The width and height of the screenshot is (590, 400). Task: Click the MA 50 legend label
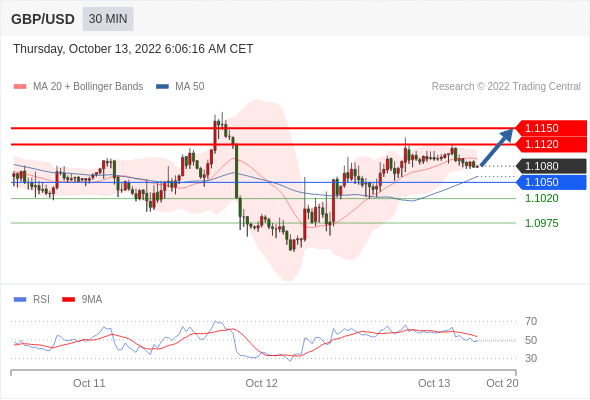pos(190,87)
